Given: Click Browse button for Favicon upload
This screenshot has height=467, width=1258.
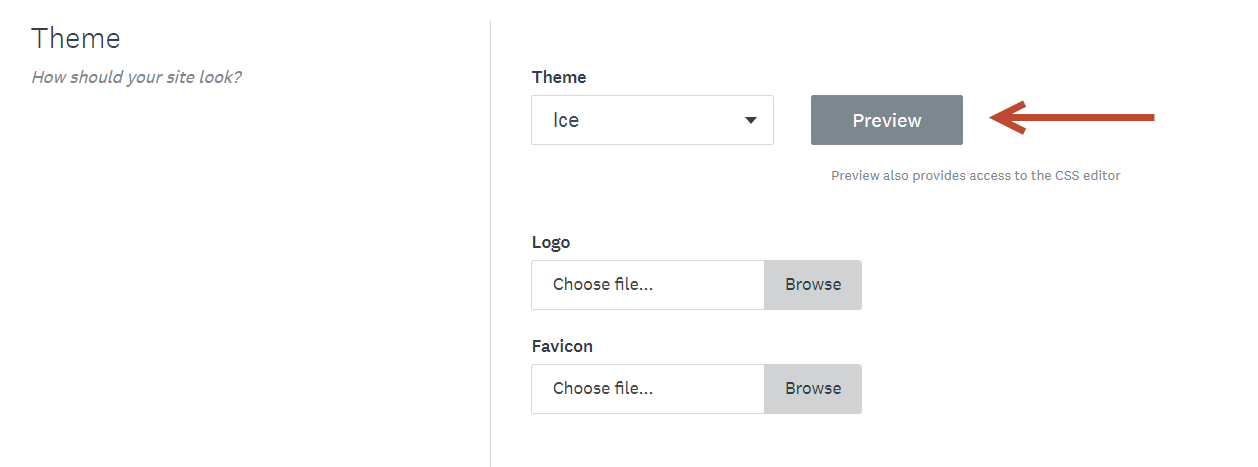Looking at the screenshot, I should pos(812,389).
